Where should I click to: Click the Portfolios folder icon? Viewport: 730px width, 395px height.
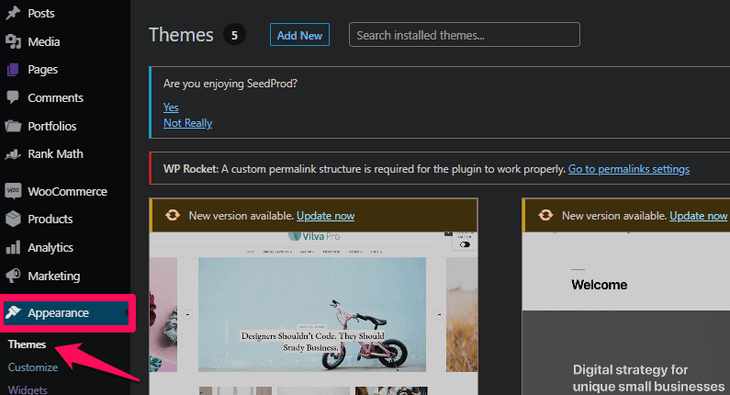(13, 126)
